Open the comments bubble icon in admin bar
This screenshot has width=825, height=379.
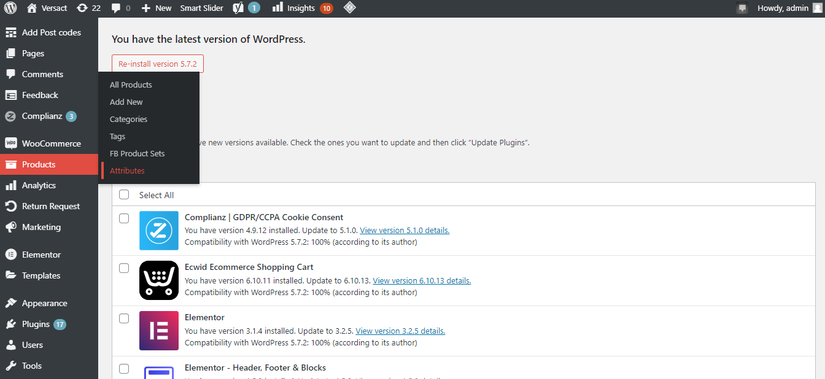(x=116, y=8)
